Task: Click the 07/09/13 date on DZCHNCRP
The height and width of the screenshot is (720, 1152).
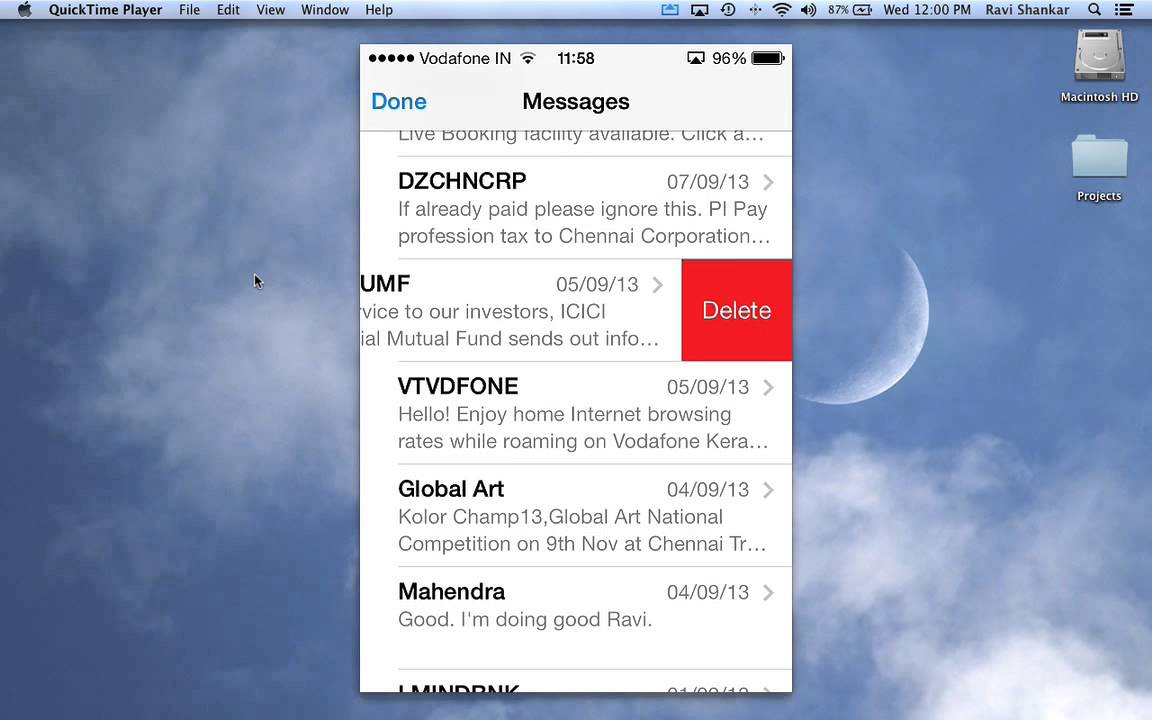Action: [708, 181]
